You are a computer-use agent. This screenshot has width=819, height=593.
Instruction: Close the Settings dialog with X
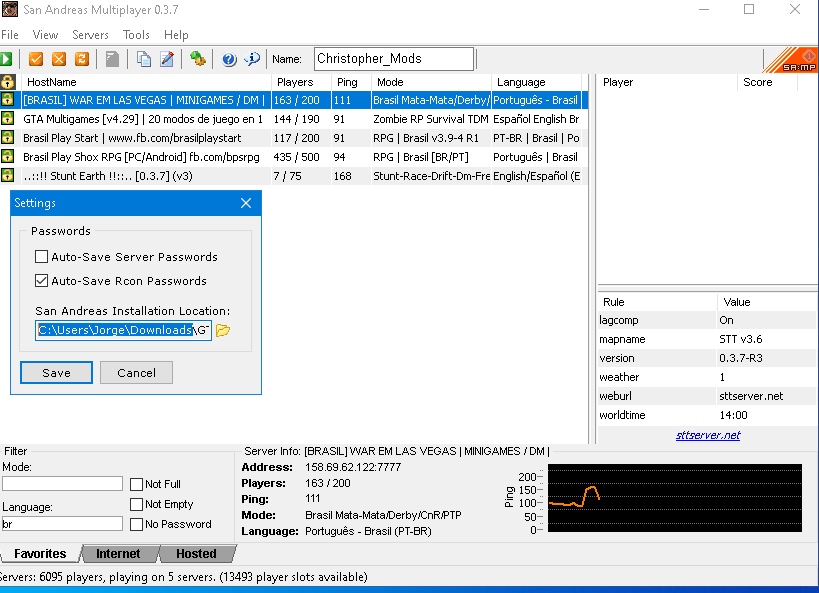pos(246,203)
